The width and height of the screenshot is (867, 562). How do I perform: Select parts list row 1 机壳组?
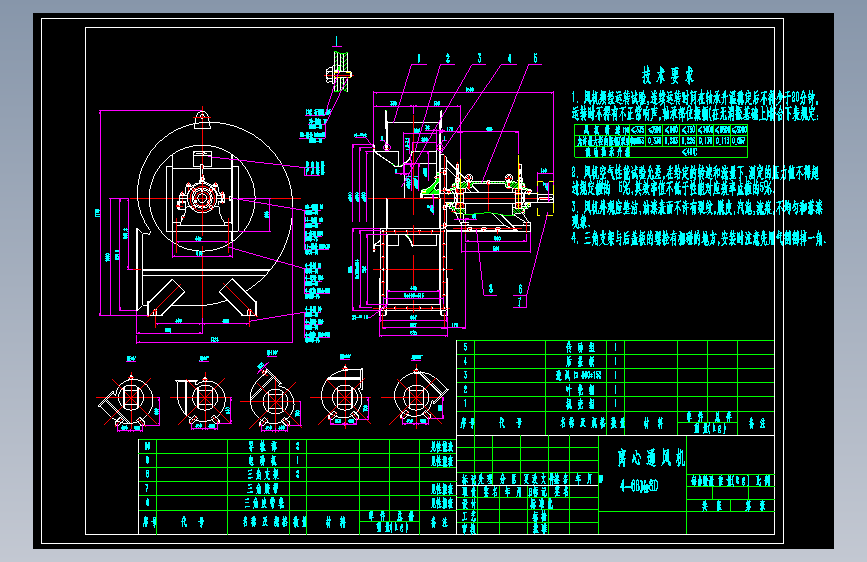tap(615, 403)
